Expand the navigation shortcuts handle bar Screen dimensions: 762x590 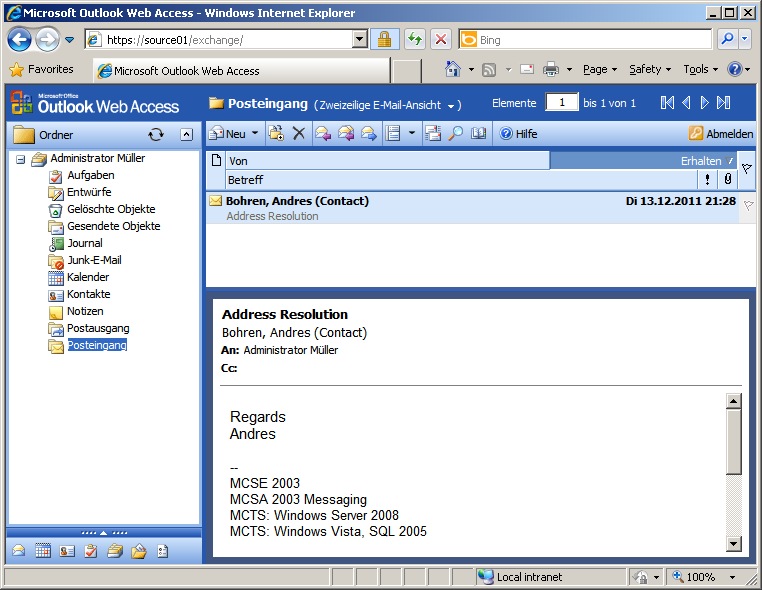click(104, 533)
